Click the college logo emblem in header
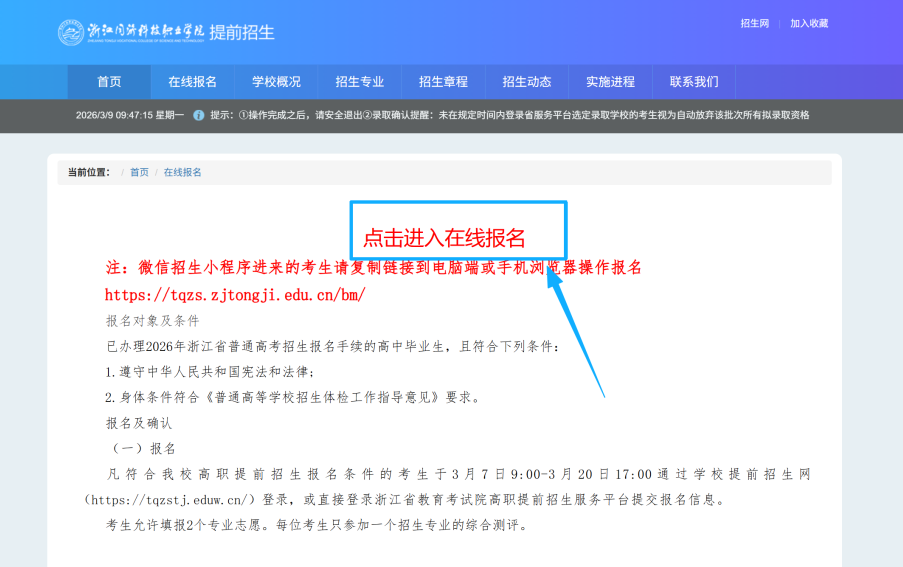This screenshot has height=567, width=903. click(70, 32)
